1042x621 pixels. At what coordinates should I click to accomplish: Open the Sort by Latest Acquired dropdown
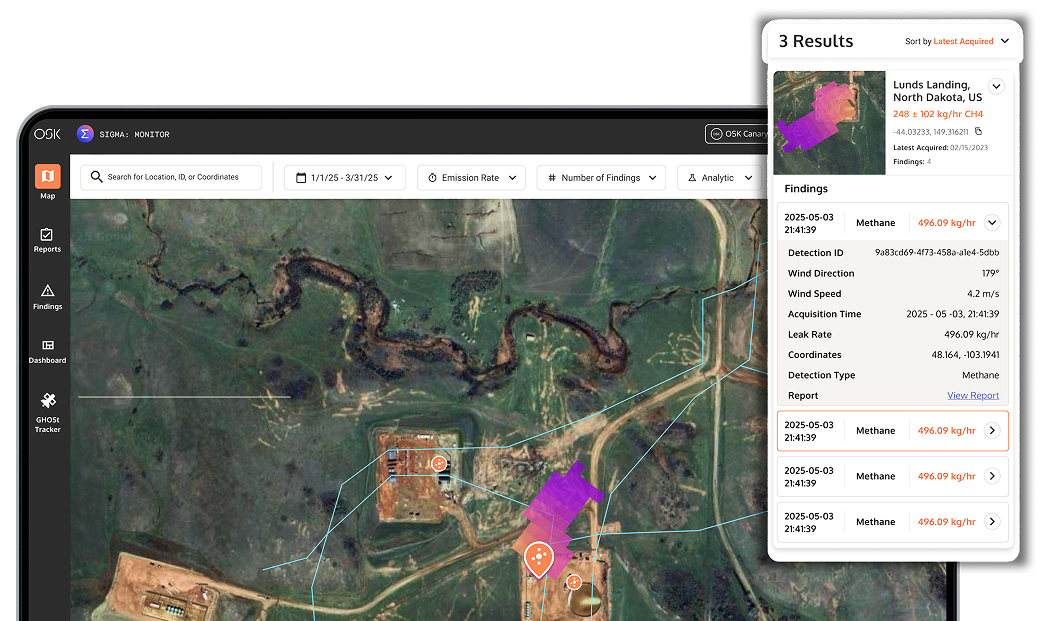coord(957,41)
